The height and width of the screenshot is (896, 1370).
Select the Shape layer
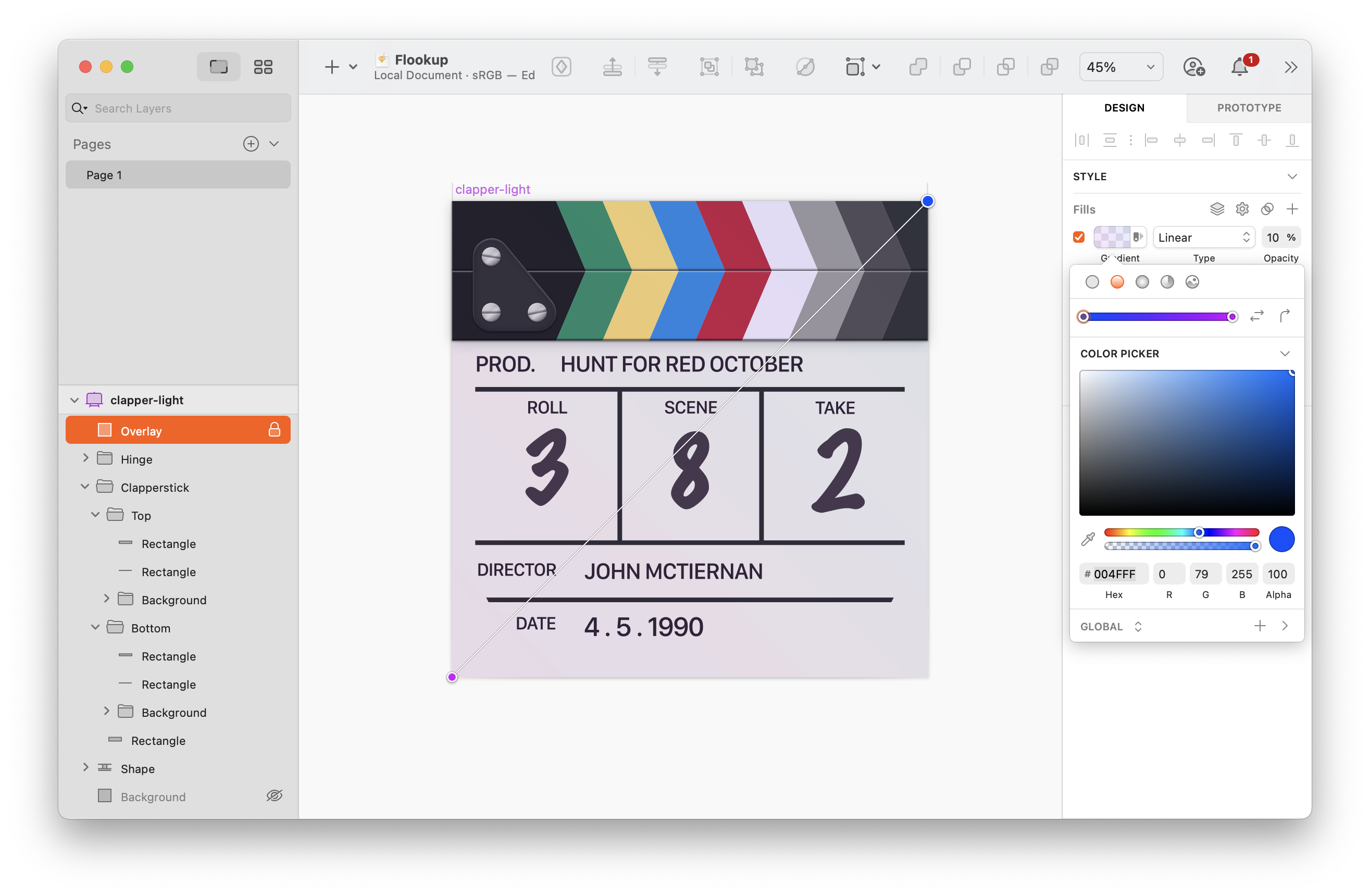pyautogui.click(x=178, y=768)
